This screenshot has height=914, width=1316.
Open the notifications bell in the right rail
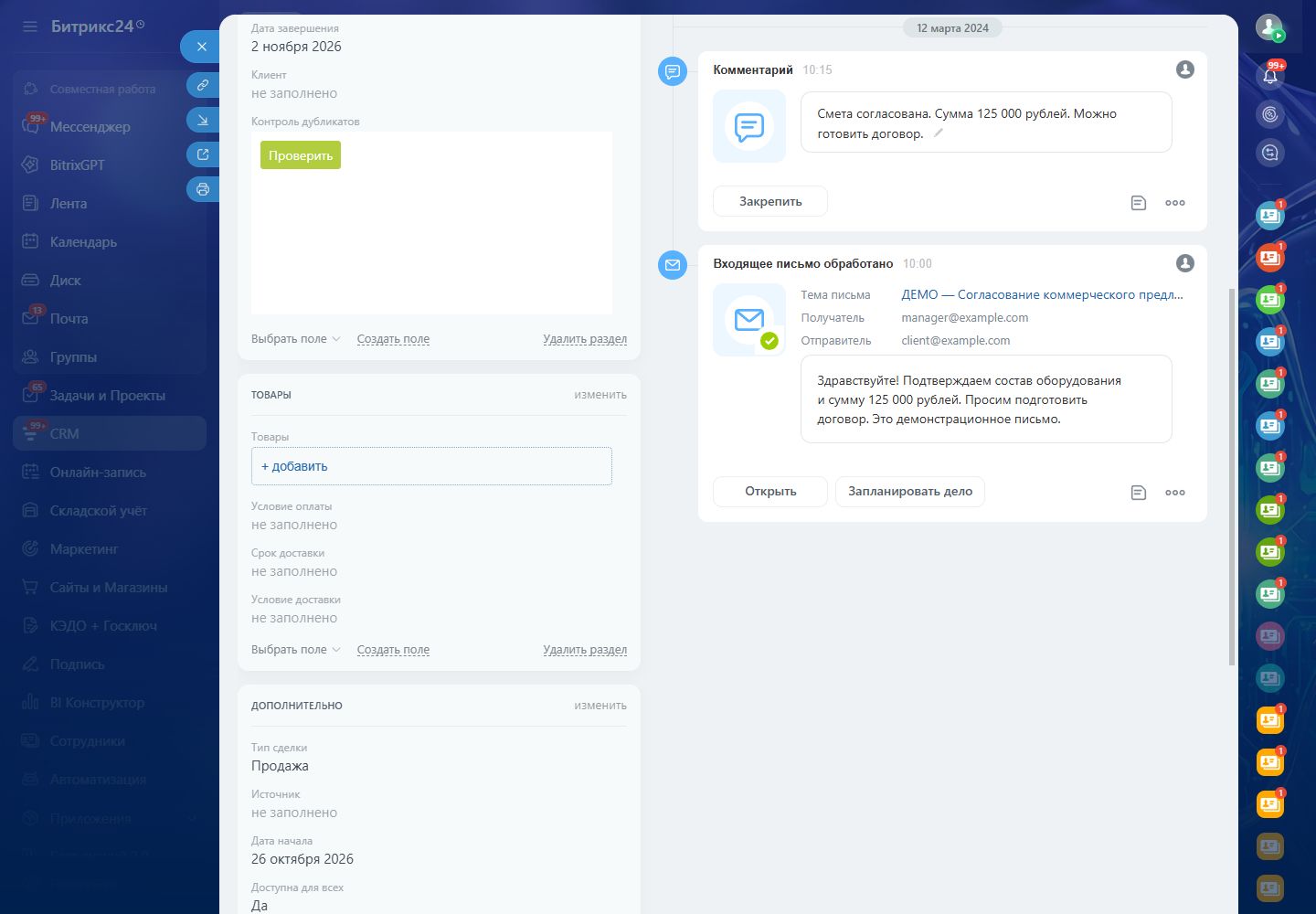[x=1270, y=76]
